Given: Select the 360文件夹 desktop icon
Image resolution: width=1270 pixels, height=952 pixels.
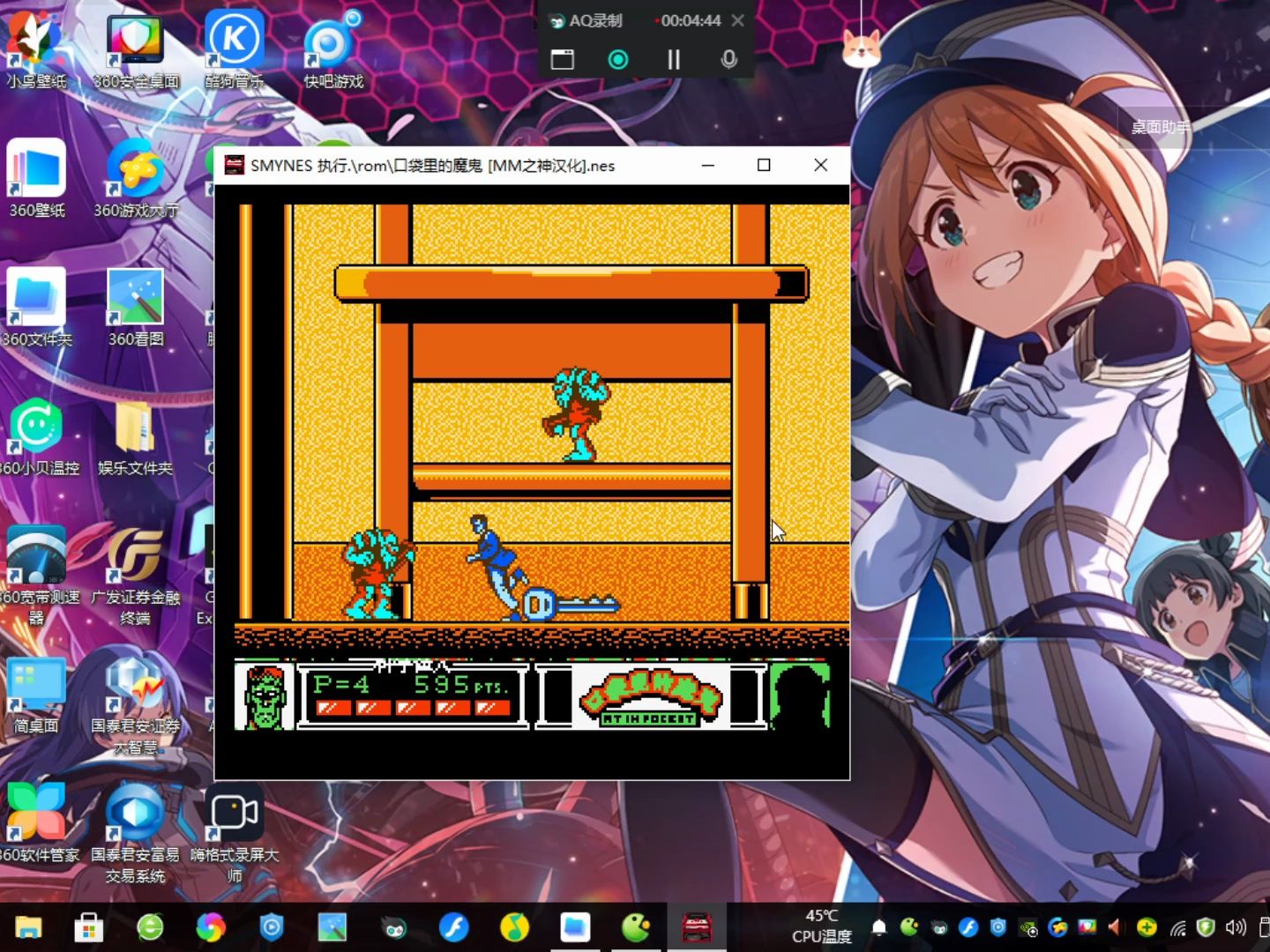Looking at the screenshot, I should click(37, 308).
